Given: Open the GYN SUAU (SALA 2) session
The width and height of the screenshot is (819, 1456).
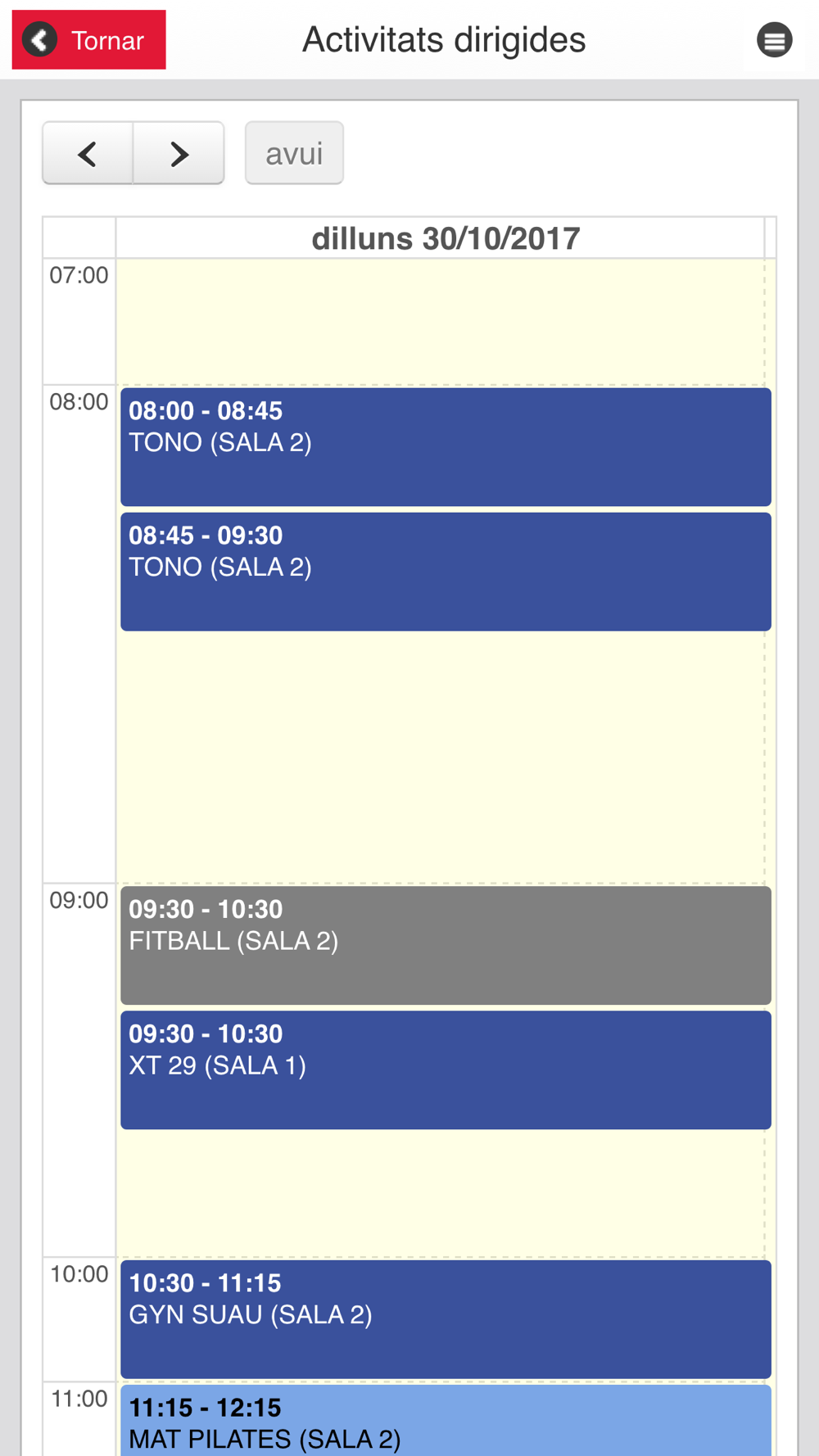Looking at the screenshot, I should [446, 1318].
